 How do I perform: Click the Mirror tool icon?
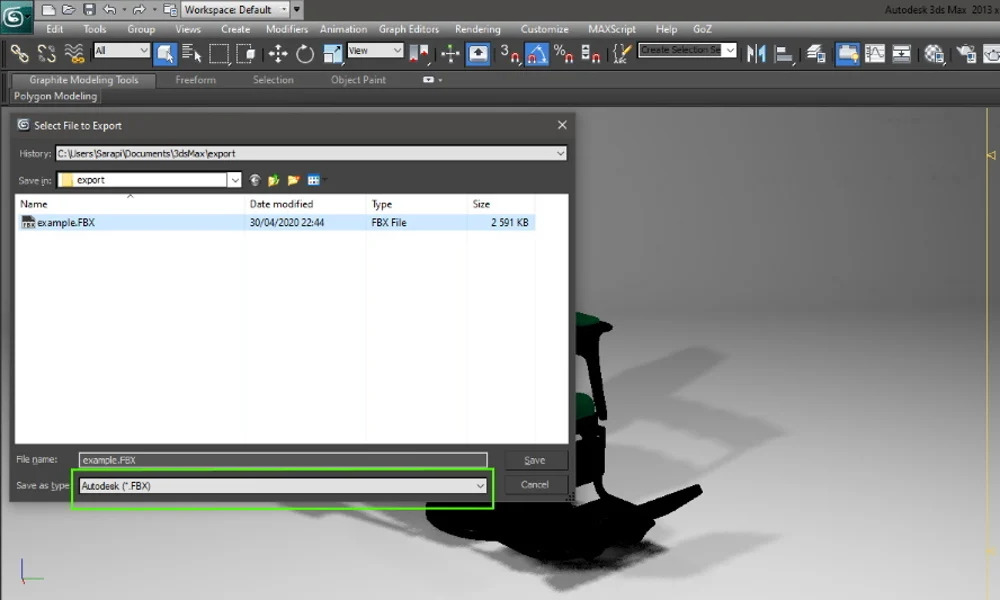[756, 53]
